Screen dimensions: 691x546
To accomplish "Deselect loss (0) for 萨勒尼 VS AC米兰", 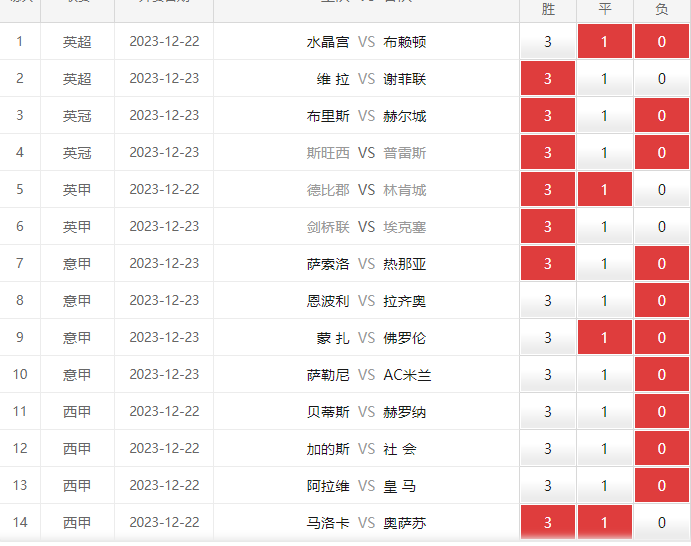I will 661,375.
